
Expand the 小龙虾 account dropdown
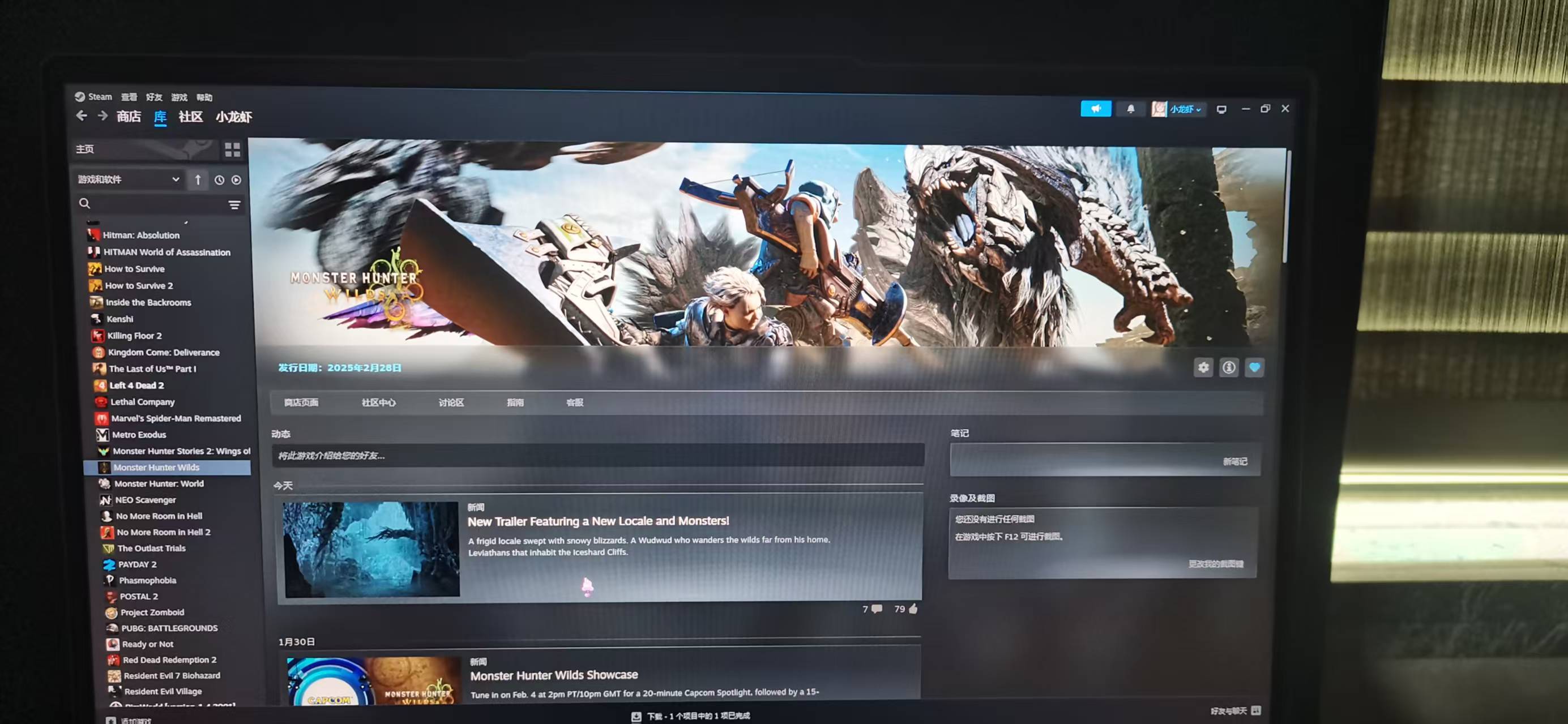pyautogui.click(x=1177, y=109)
